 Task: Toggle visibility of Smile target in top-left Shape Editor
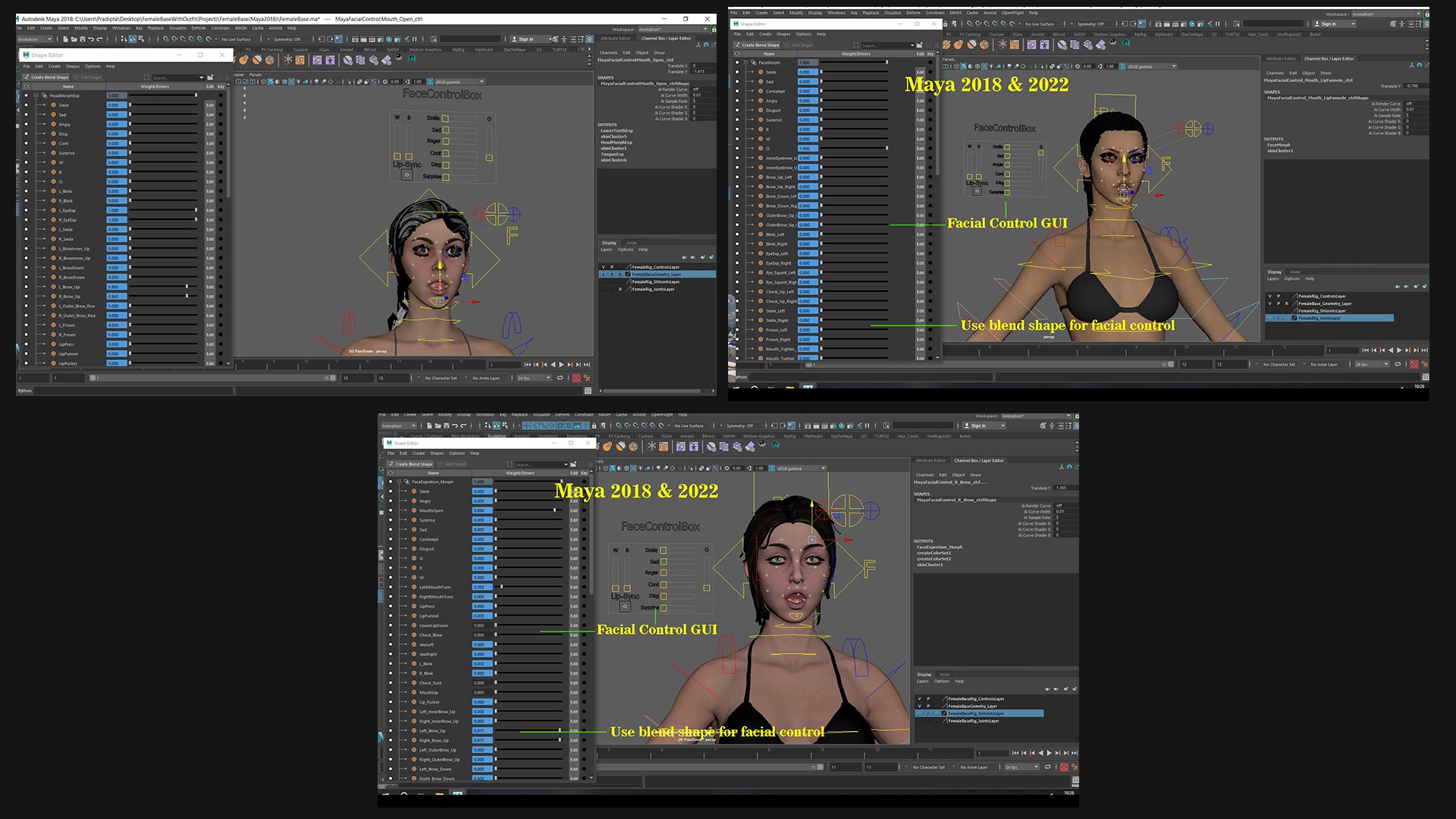click(26, 105)
